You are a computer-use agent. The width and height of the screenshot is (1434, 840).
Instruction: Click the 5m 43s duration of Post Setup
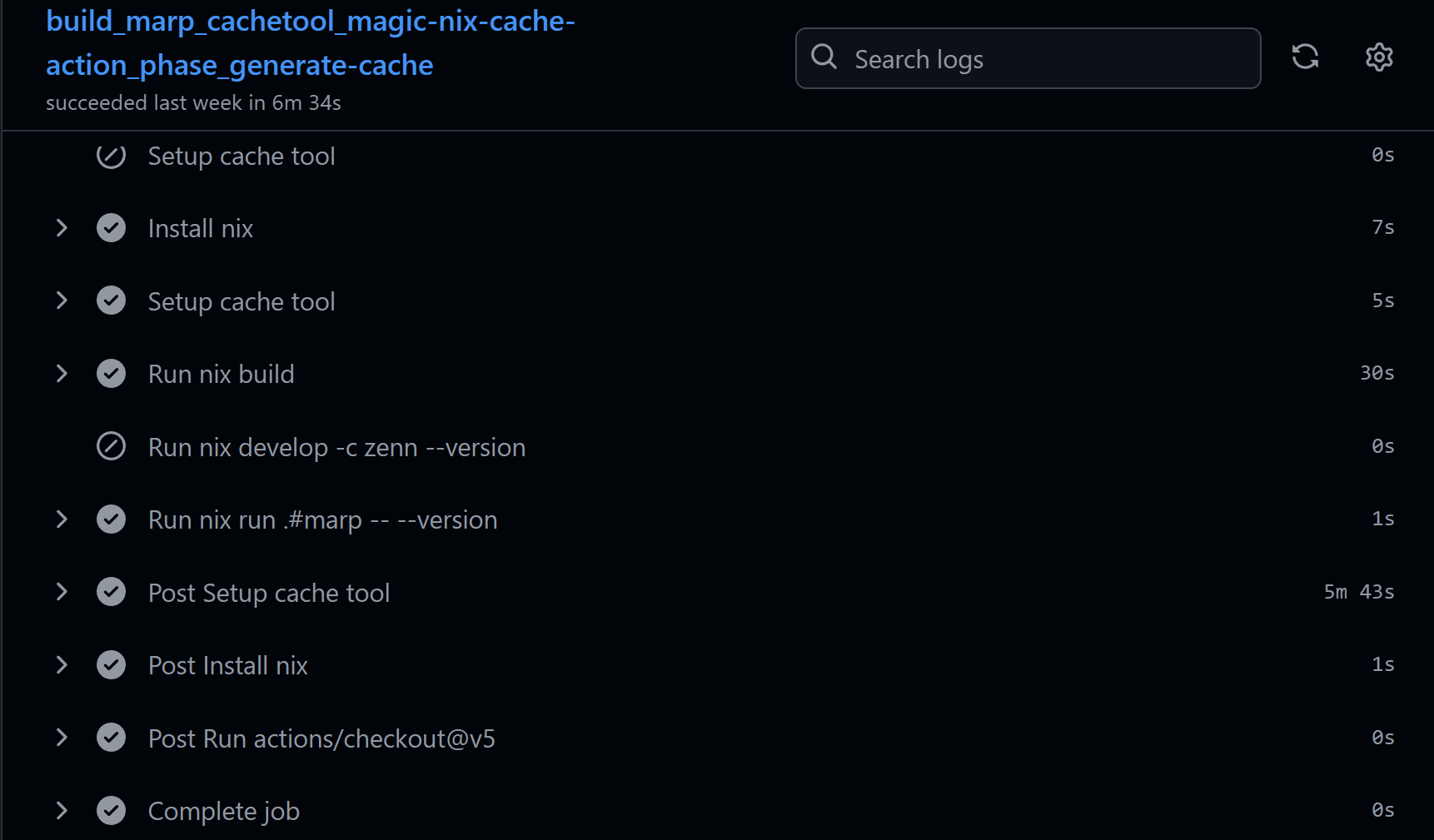[1358, 591]
